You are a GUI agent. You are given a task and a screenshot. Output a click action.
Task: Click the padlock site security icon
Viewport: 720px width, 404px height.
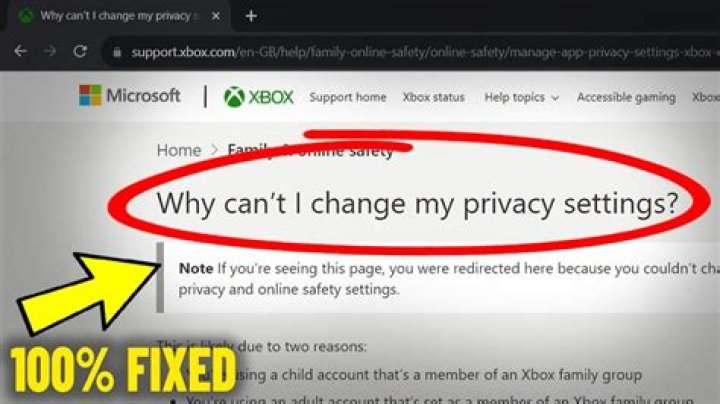[117, 52]
